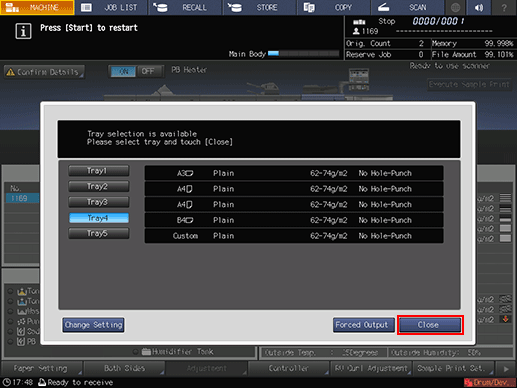Click the 62-74g/m2 weight for Custom
This screenshot has height=388, width=517.
[x=329, y=236]
